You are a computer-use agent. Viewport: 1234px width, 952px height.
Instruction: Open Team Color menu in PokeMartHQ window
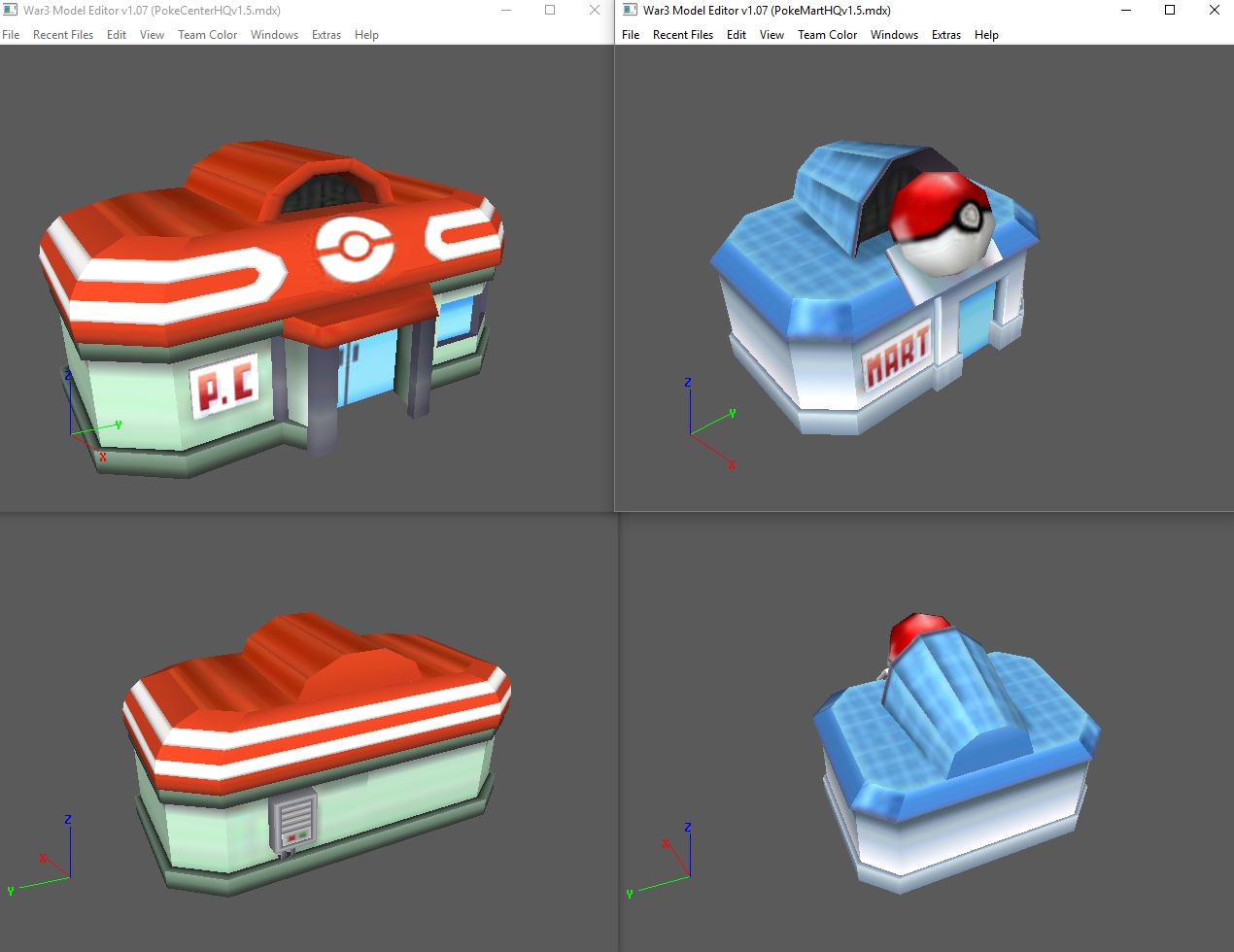pos(827,35)
